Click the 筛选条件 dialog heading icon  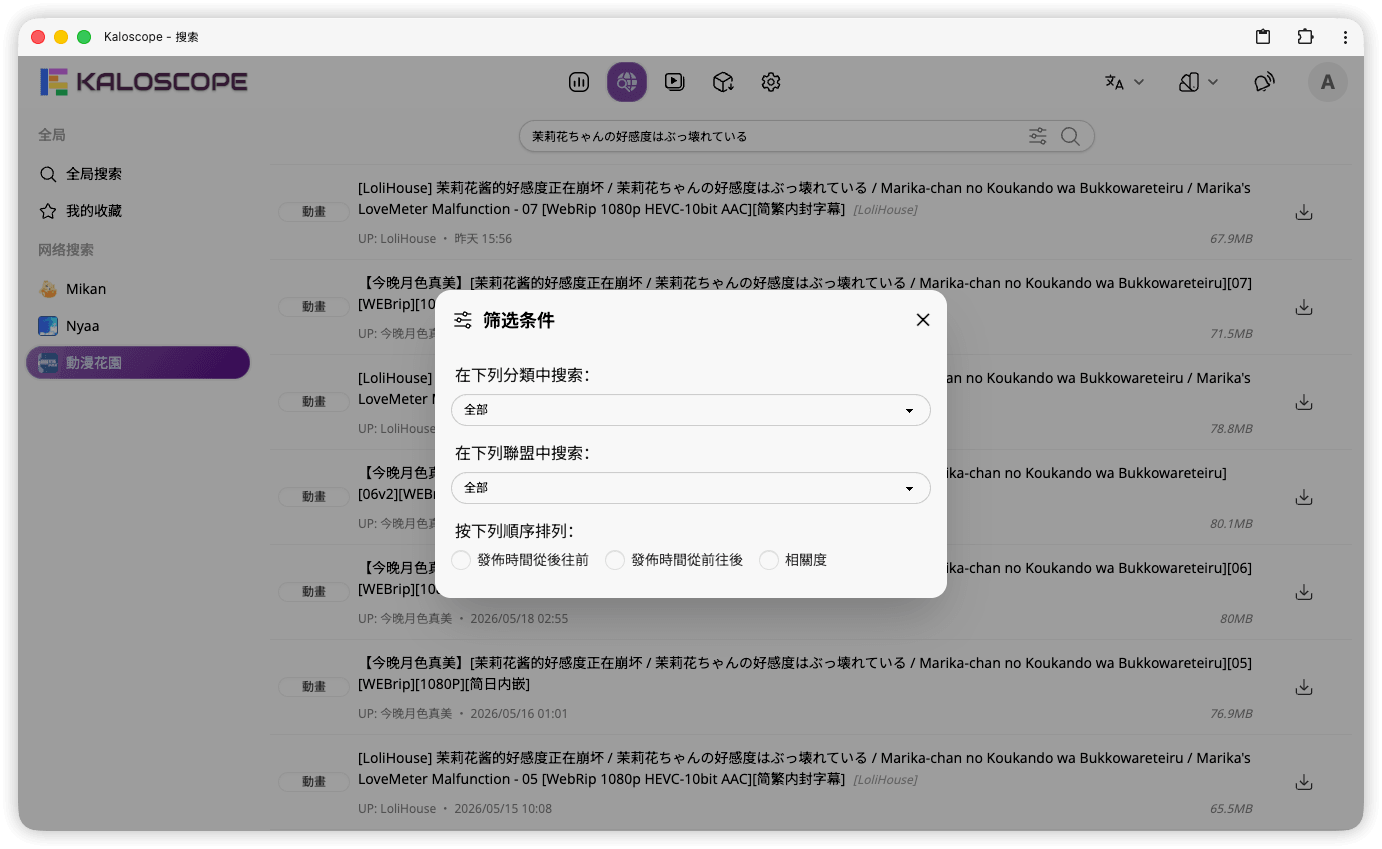point(463,320)
